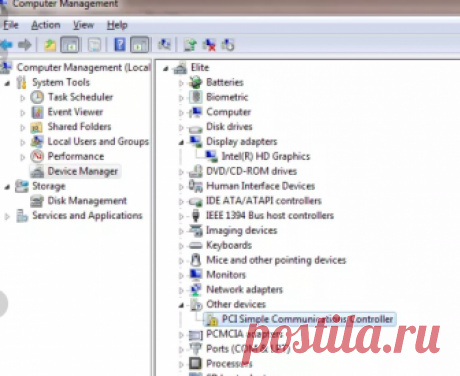Image resolution: width=460 pixels, height=376 pixels.
Task: Expand the Shared Folders node
Action: [23, 127]
